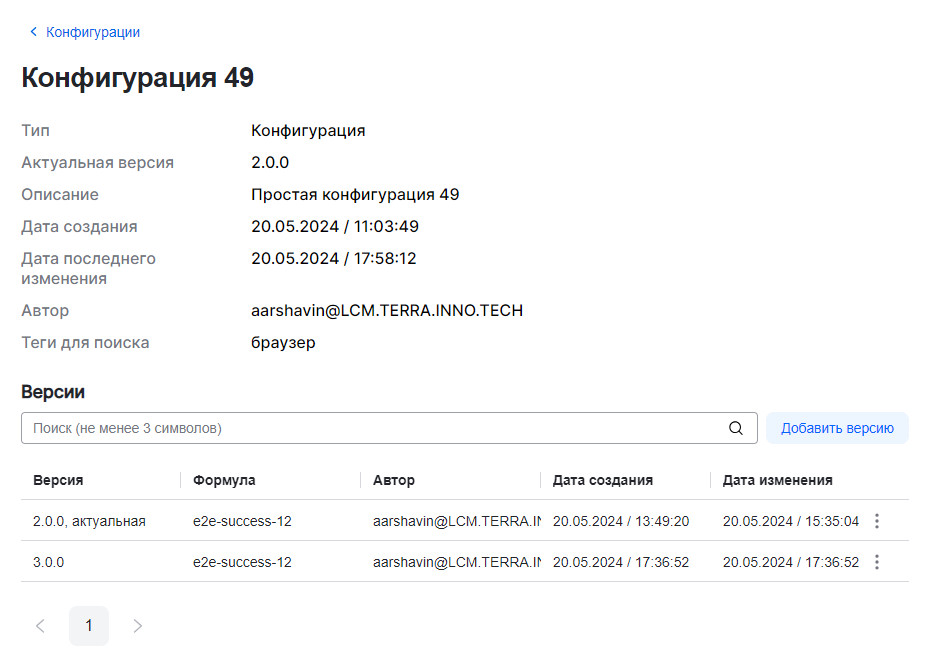927x653 pixels.
Task: Focus the versions search field
Action: 375,428
